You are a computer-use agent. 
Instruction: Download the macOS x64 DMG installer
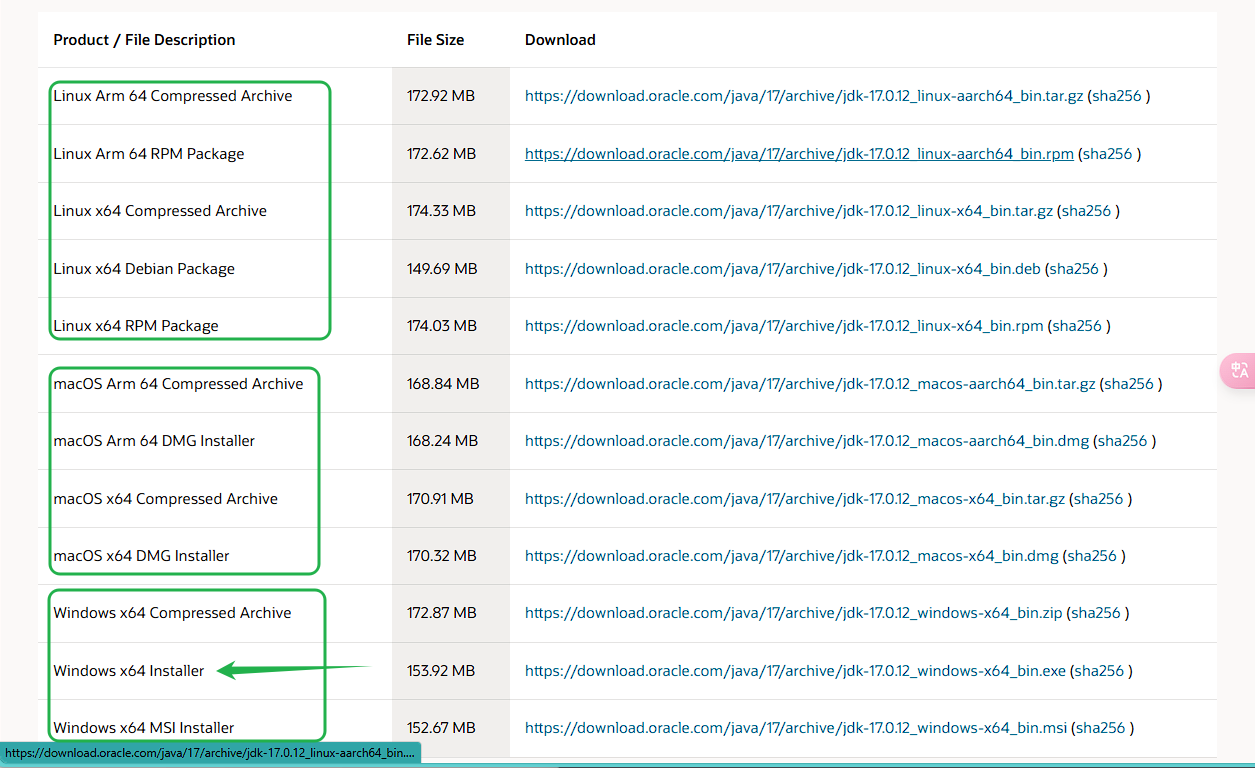pyautogui.click(x=791, y=556)
